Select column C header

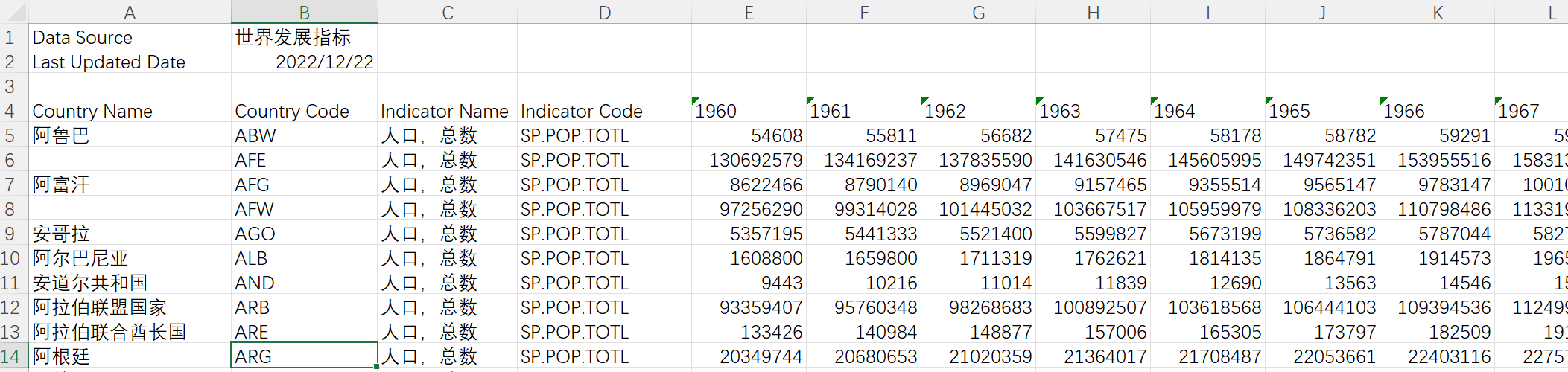pos(447,12)
